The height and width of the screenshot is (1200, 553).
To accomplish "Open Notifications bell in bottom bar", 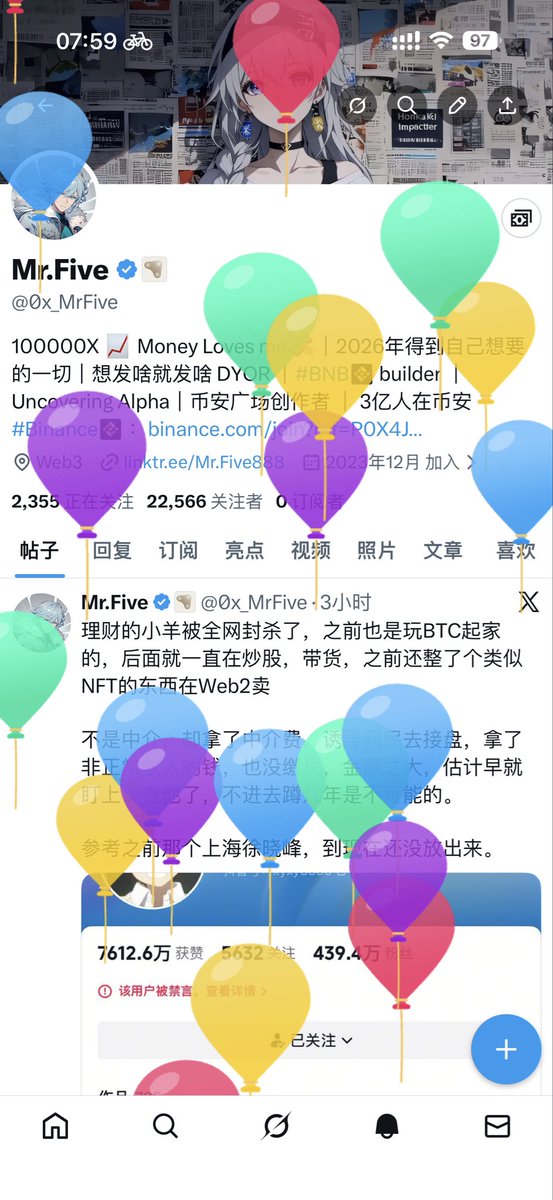I will [x=387, y=1126].
